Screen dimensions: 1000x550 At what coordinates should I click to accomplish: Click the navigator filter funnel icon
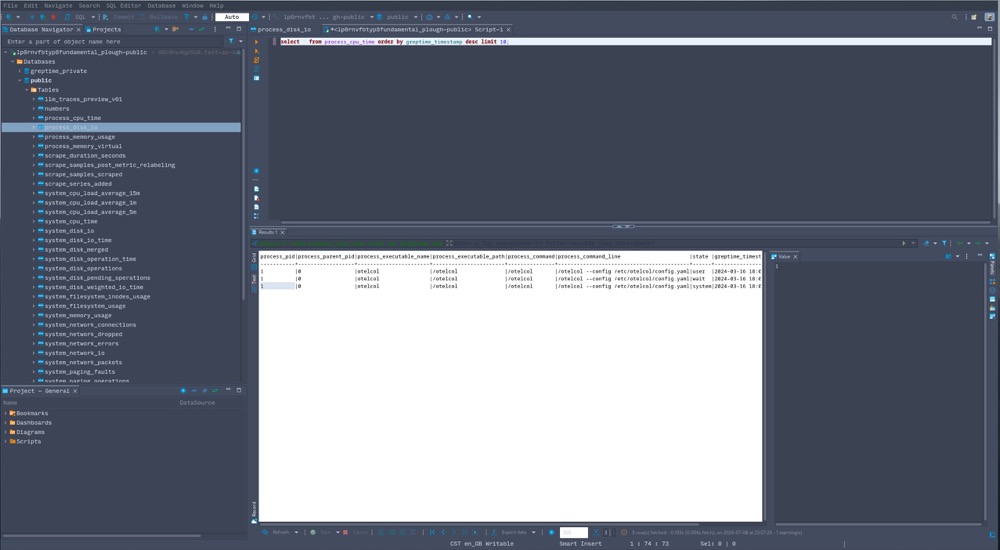[x=230, y=42]
